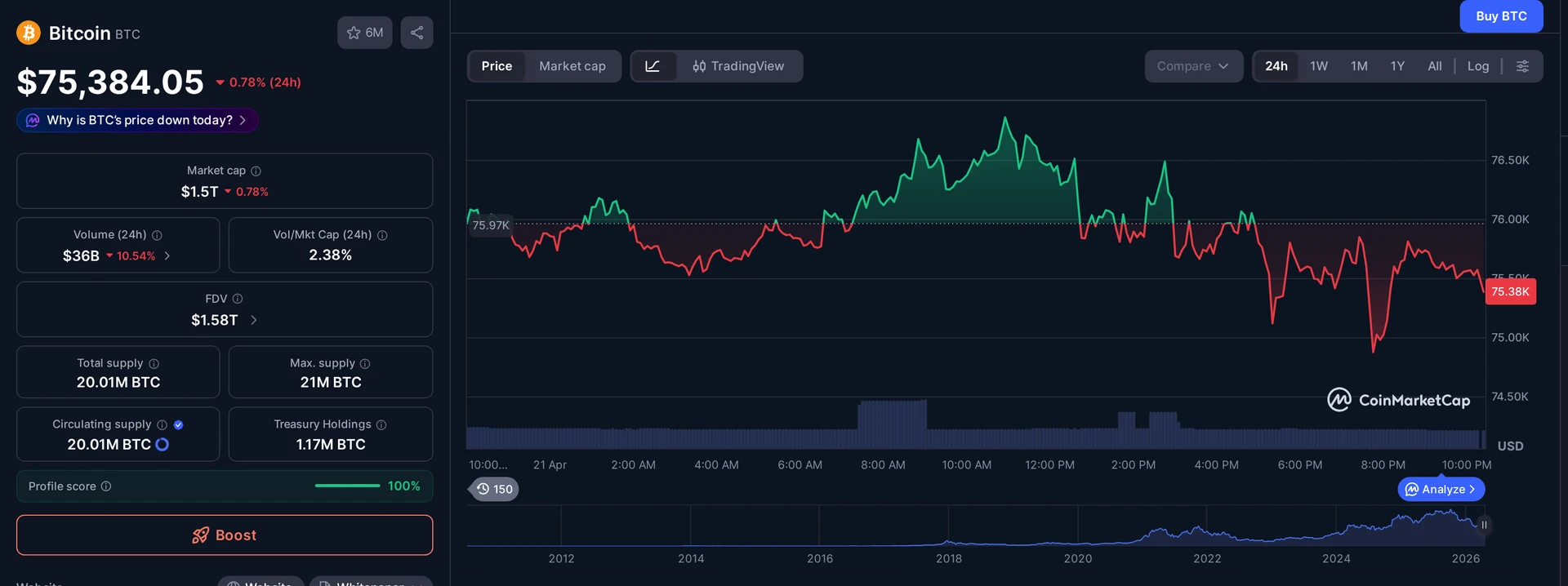Click the 150 history clock badge
The width and height of the screenshot is (1568, 586).
coord(495,489)
